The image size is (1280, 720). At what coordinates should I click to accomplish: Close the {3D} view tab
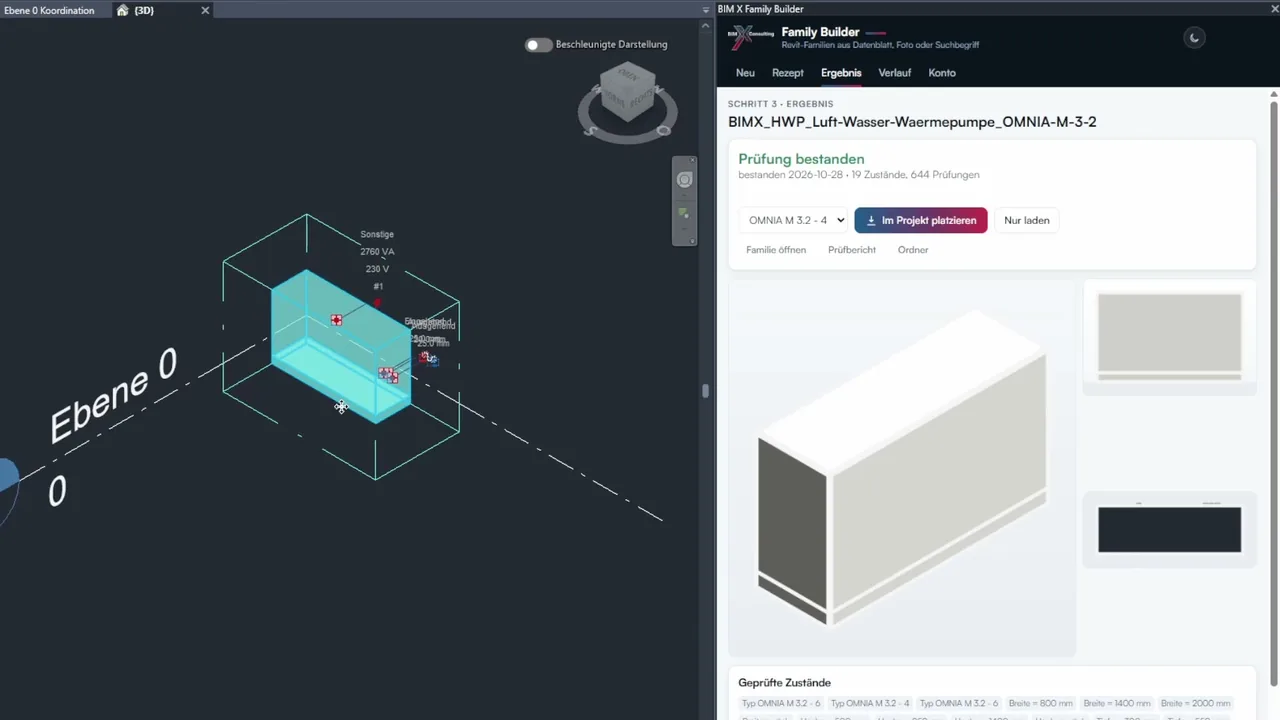205,10
